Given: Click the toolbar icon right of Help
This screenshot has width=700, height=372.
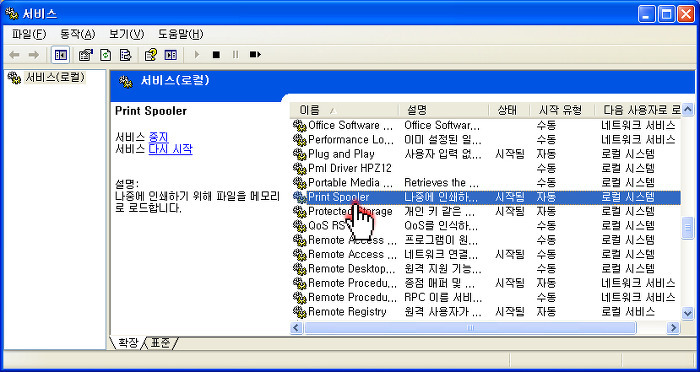Looking at the screenshot, I should pyautogui.click(x=171, y=55).
